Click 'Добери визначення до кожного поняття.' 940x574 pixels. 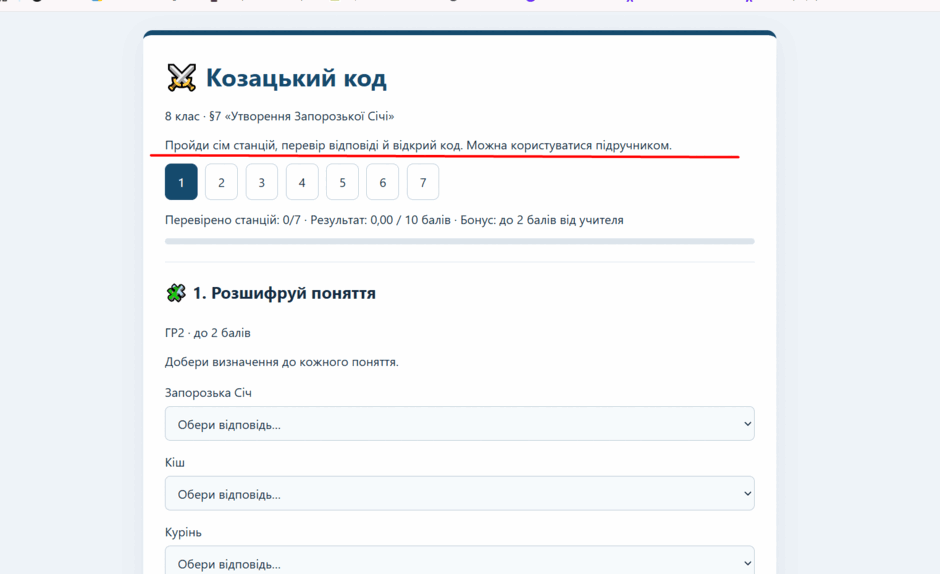[x=282, y=362]
